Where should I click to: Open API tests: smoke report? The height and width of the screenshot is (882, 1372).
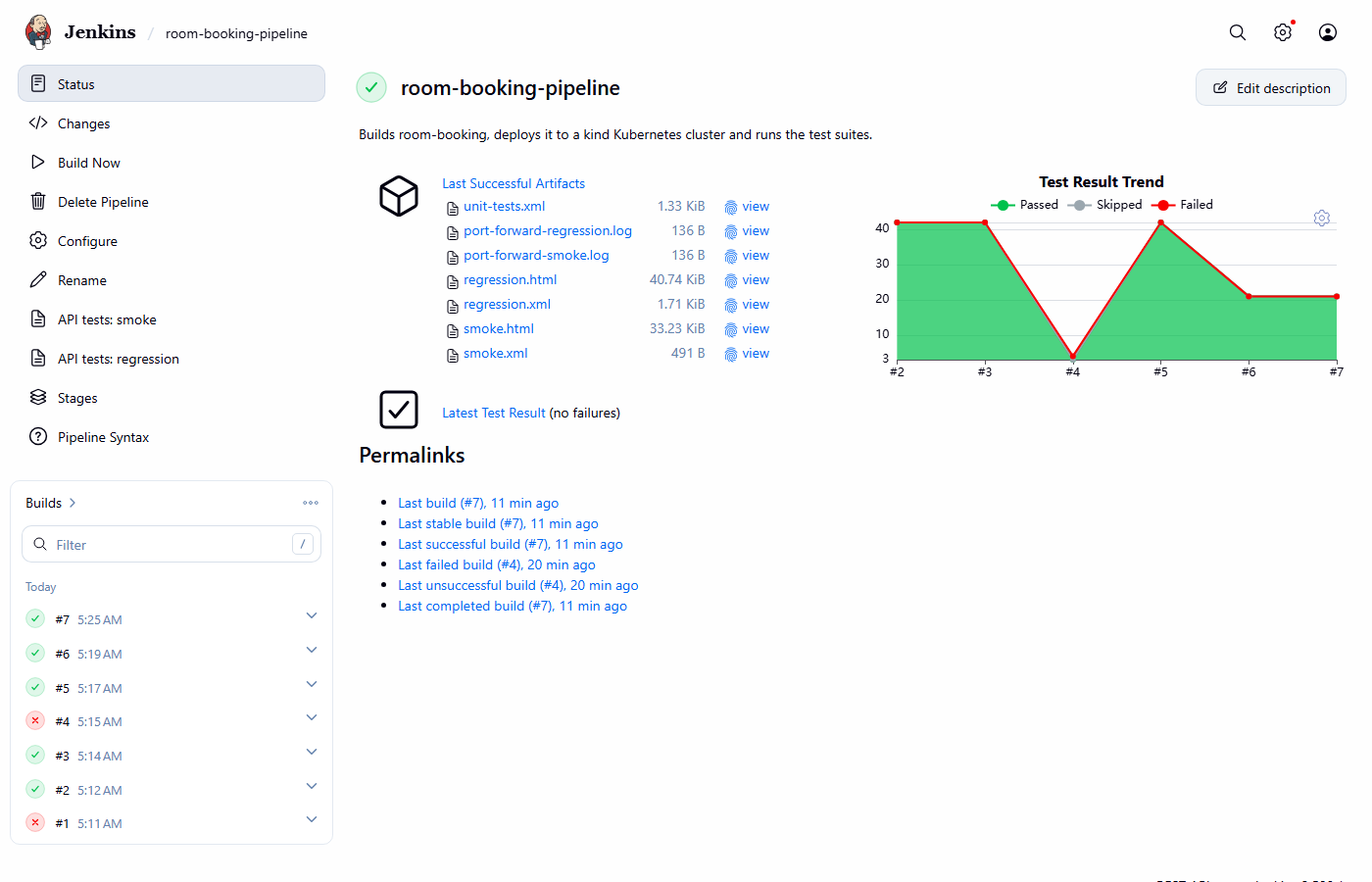click(x=171, y=319)
